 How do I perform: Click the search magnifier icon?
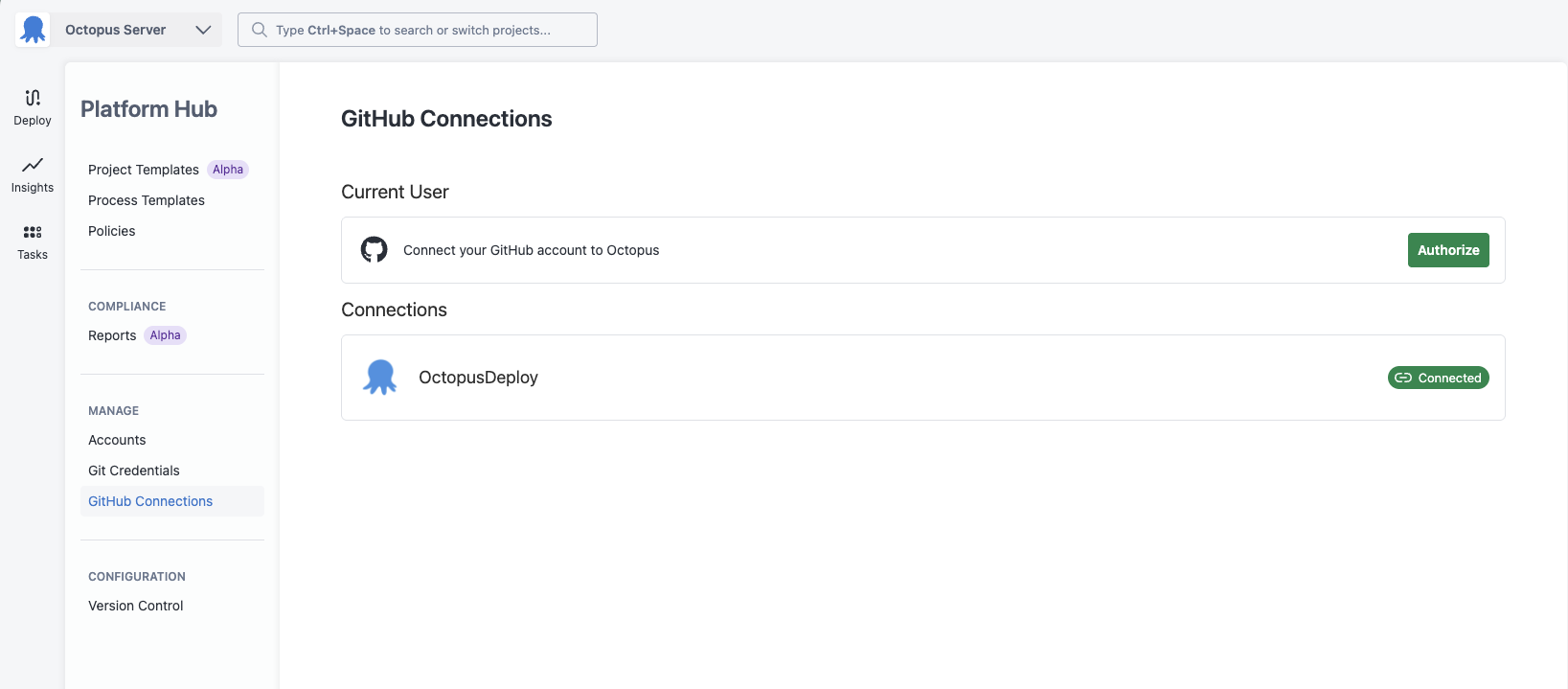tap(259, 30)
